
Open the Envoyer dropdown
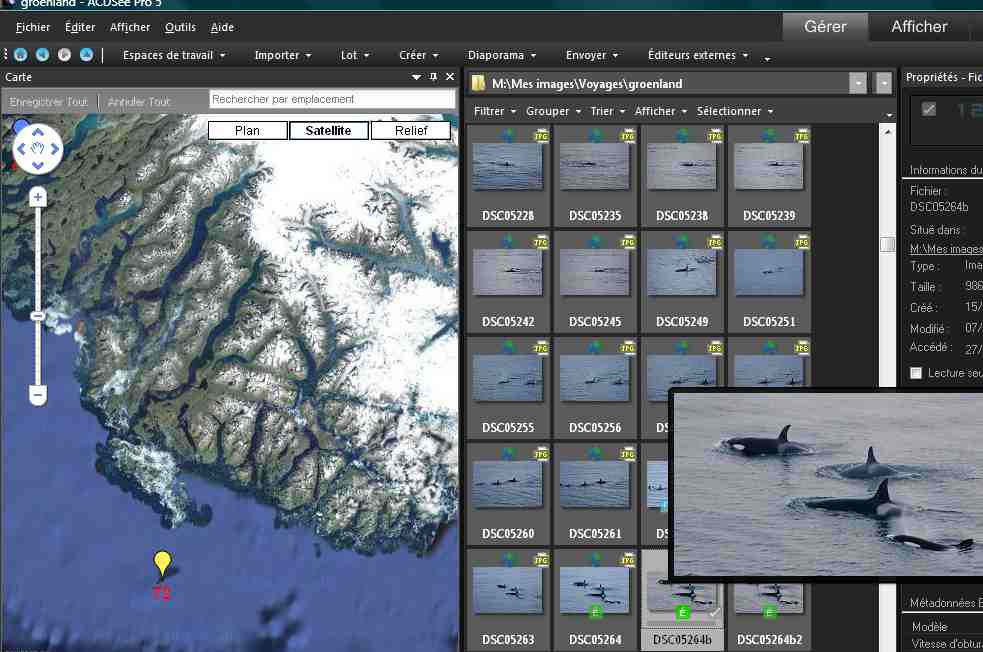tap(592, 55)
